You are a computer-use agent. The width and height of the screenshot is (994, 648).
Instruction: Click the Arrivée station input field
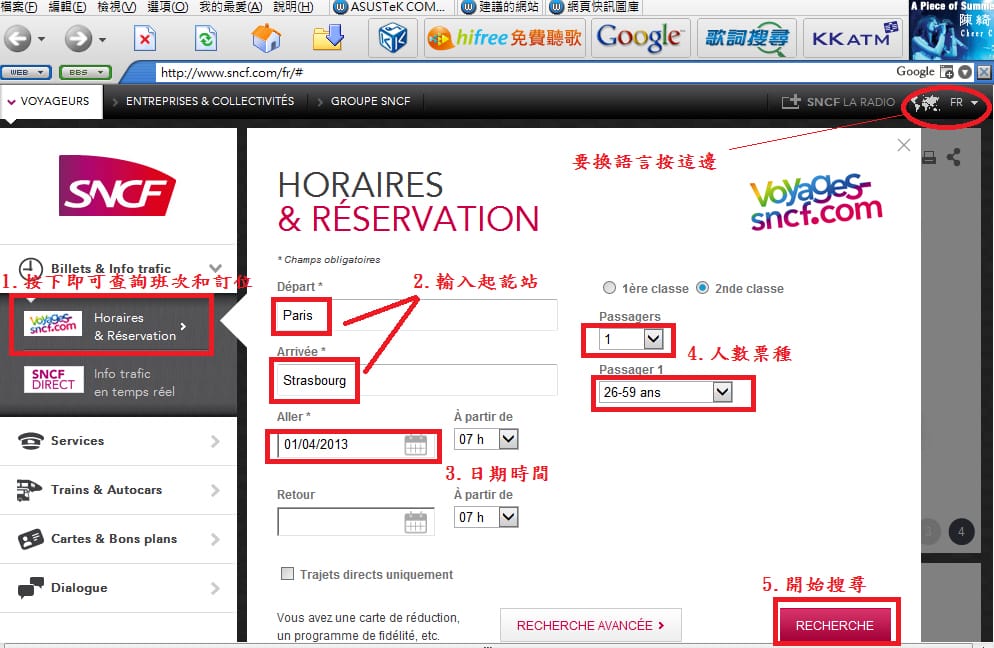(x=417, y=380)
